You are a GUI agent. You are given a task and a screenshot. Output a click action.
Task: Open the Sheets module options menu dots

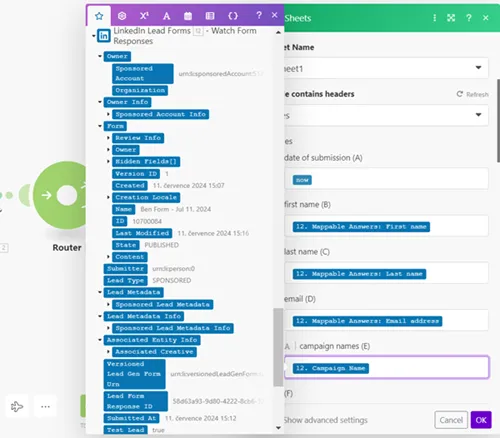[434, 18]
